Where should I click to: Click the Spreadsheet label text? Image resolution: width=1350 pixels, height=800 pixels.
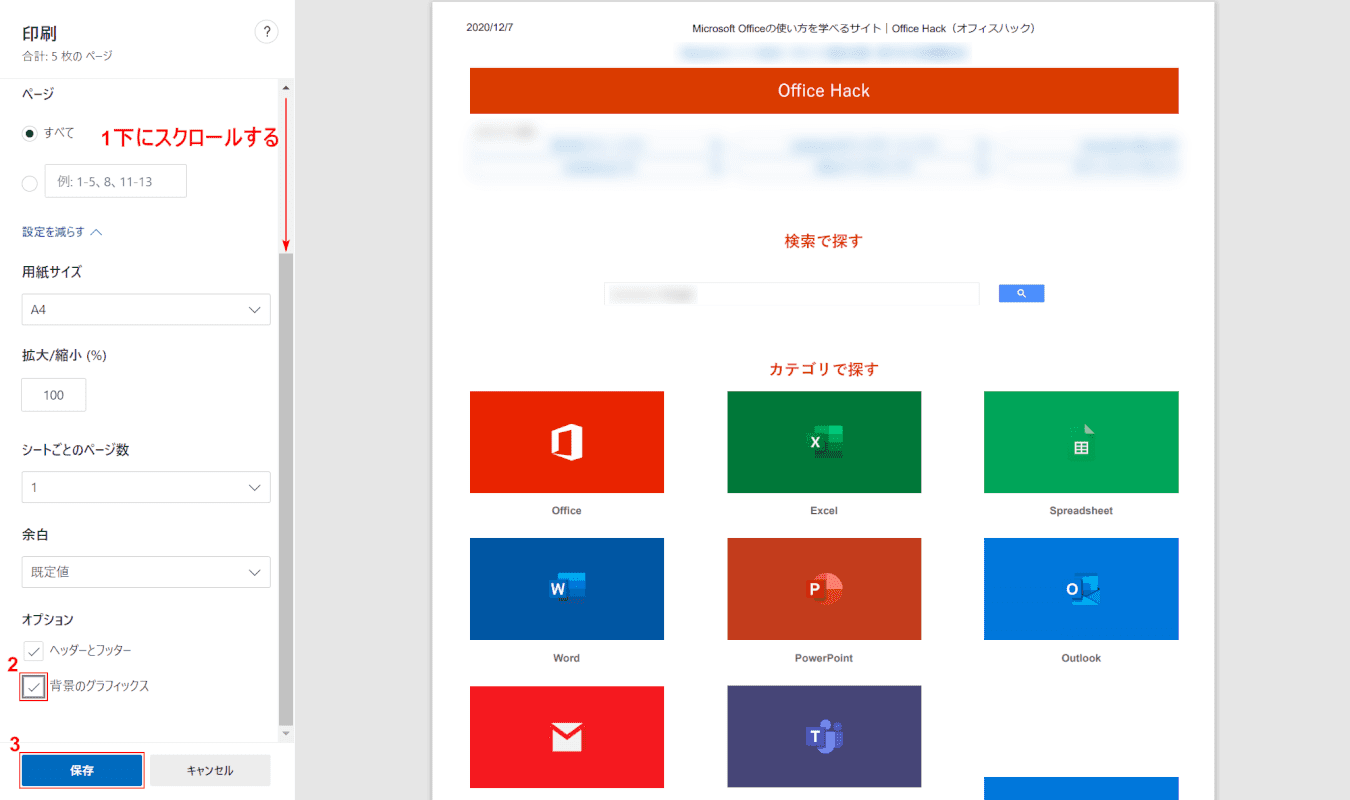point(1081,511)
